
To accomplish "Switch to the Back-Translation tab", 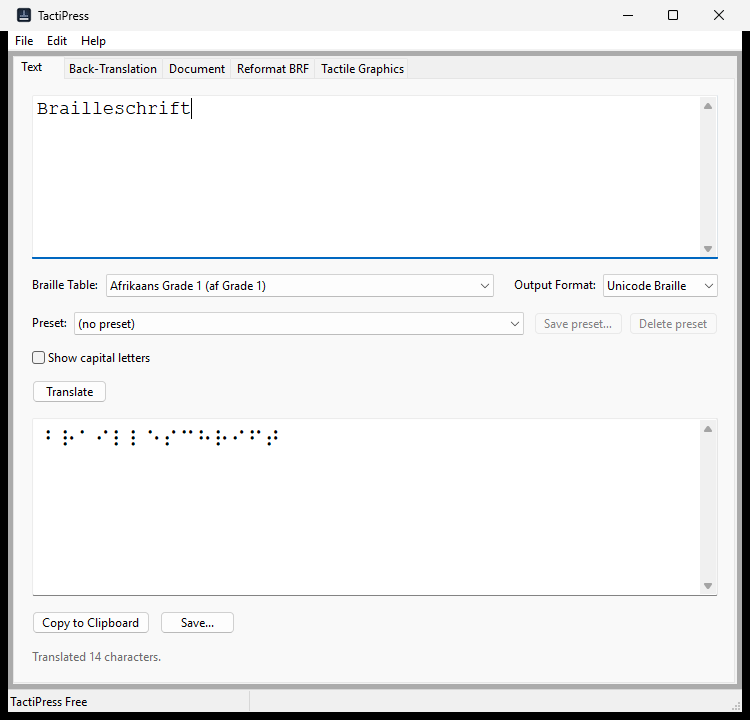I will click(x=113, y=69).
